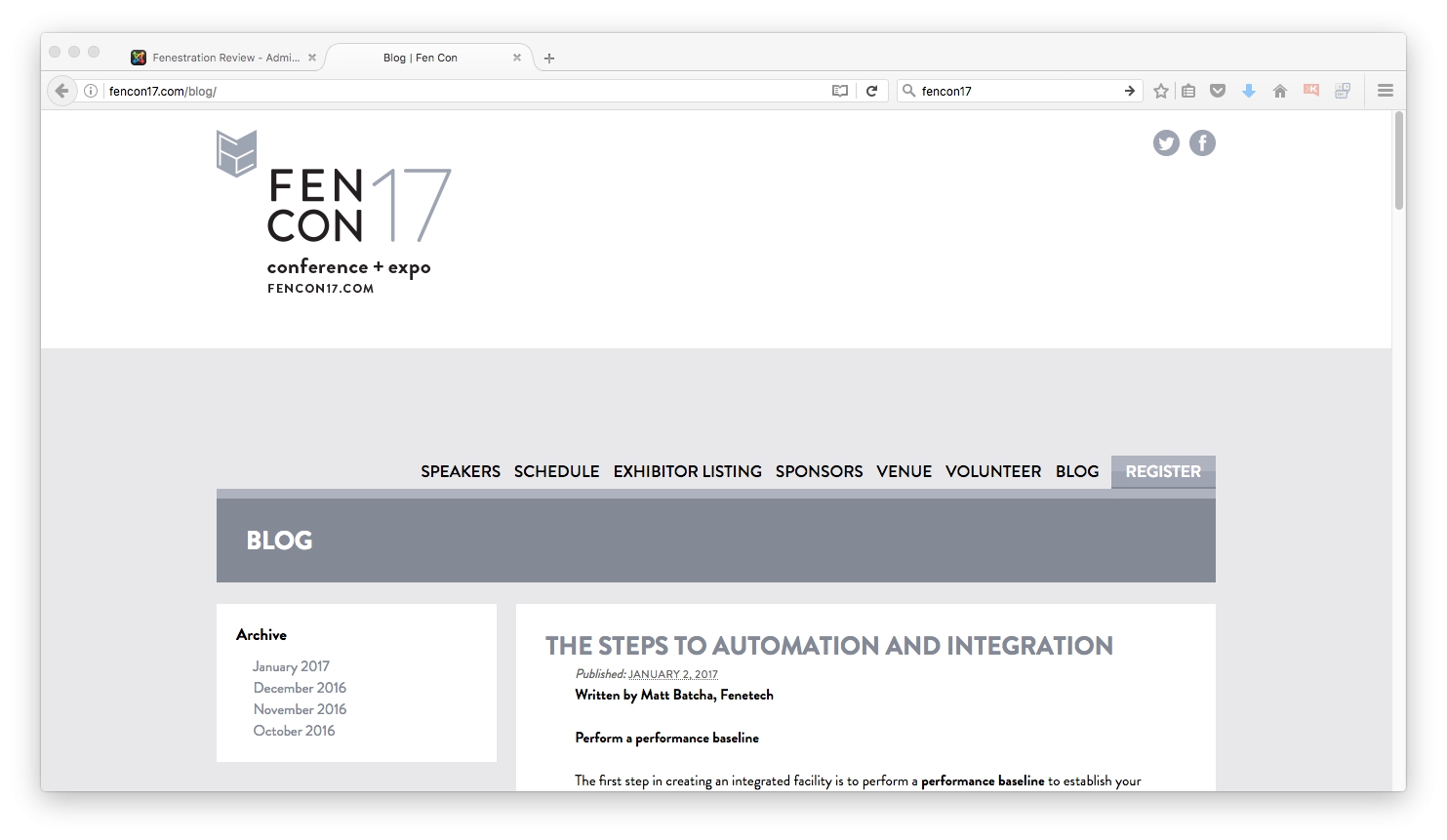This screenshot has width=1447, height=840.
Task: Toggle Reader View icon in address bar
Action: click(x=840, y=91)
